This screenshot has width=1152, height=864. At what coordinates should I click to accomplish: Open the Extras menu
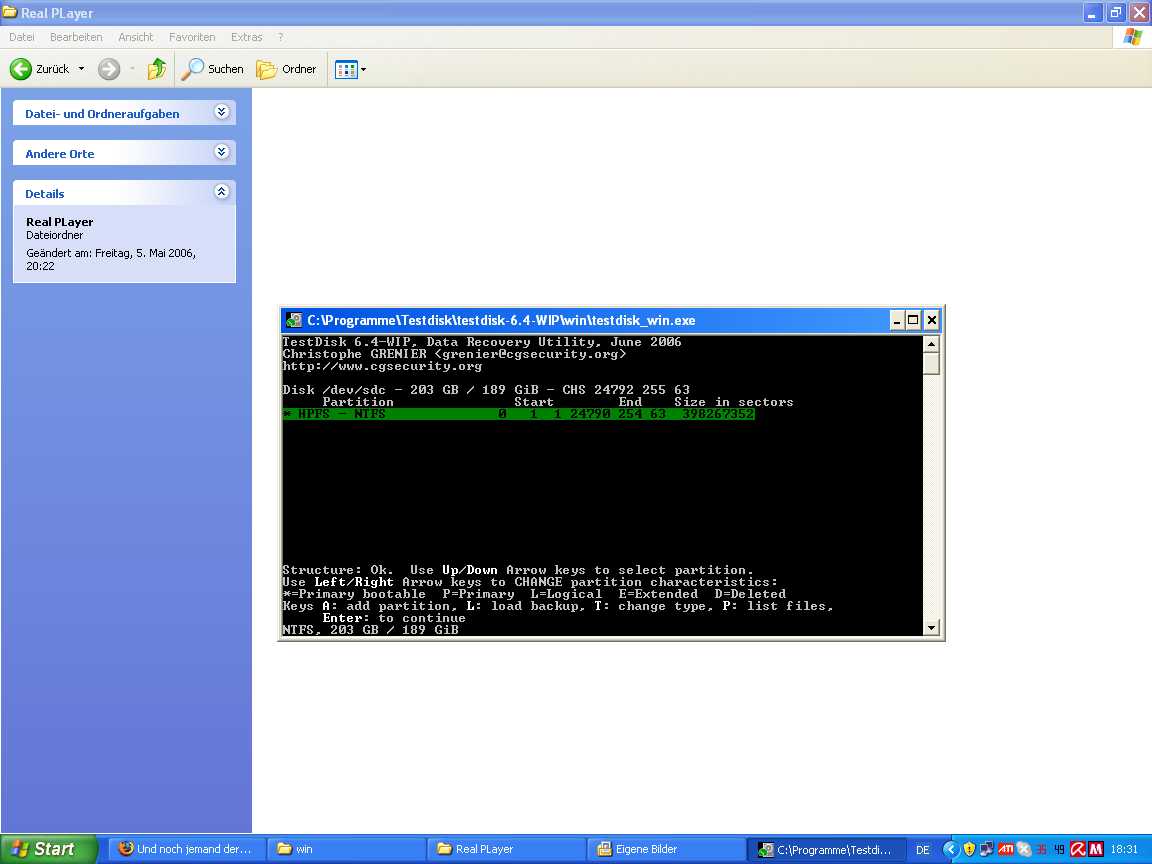point(246,37)
